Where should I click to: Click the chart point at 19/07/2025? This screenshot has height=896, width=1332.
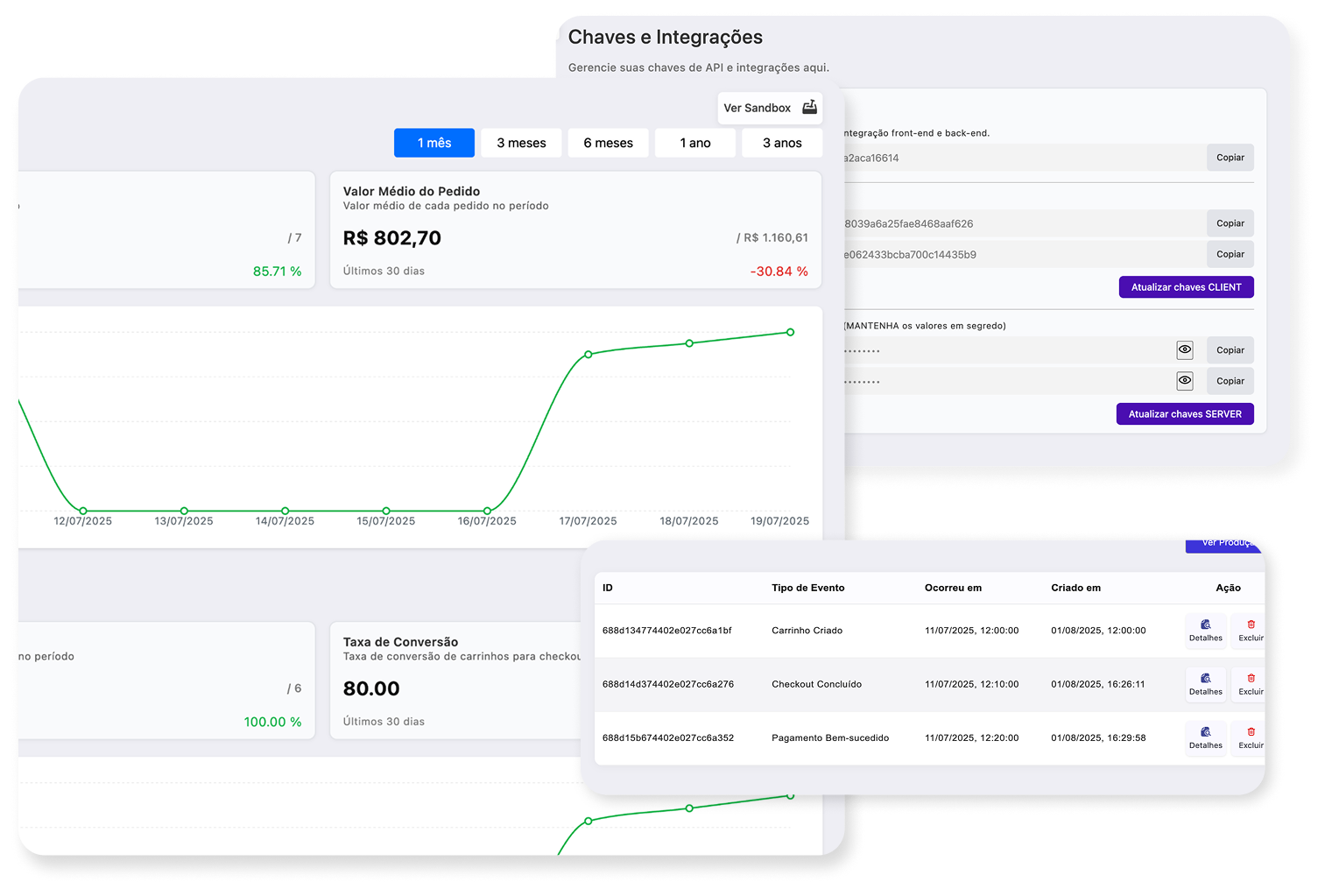coord(791,332)
